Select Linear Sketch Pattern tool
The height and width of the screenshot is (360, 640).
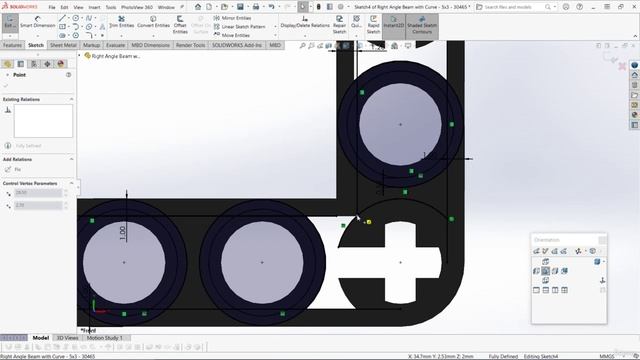(x=240, y=27)
